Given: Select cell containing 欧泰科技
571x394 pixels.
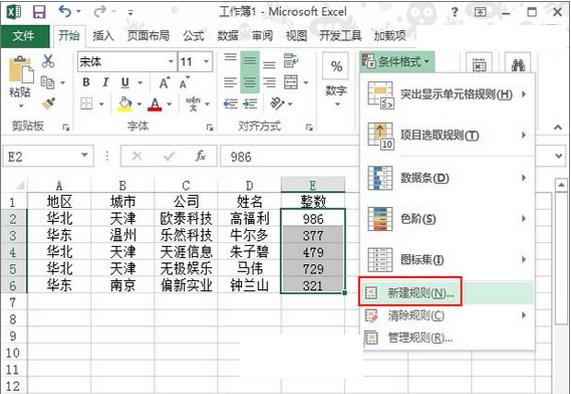Looking at the screenshot, I should [x=186, y=218].
